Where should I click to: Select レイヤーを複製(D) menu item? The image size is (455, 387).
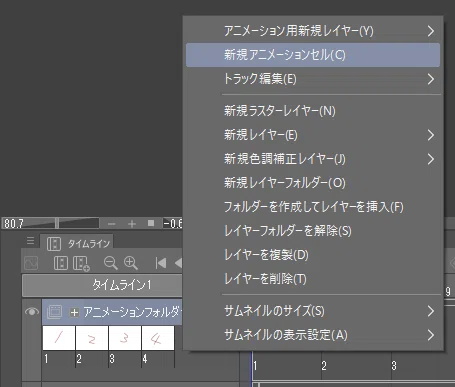click(x=313, y=255)
